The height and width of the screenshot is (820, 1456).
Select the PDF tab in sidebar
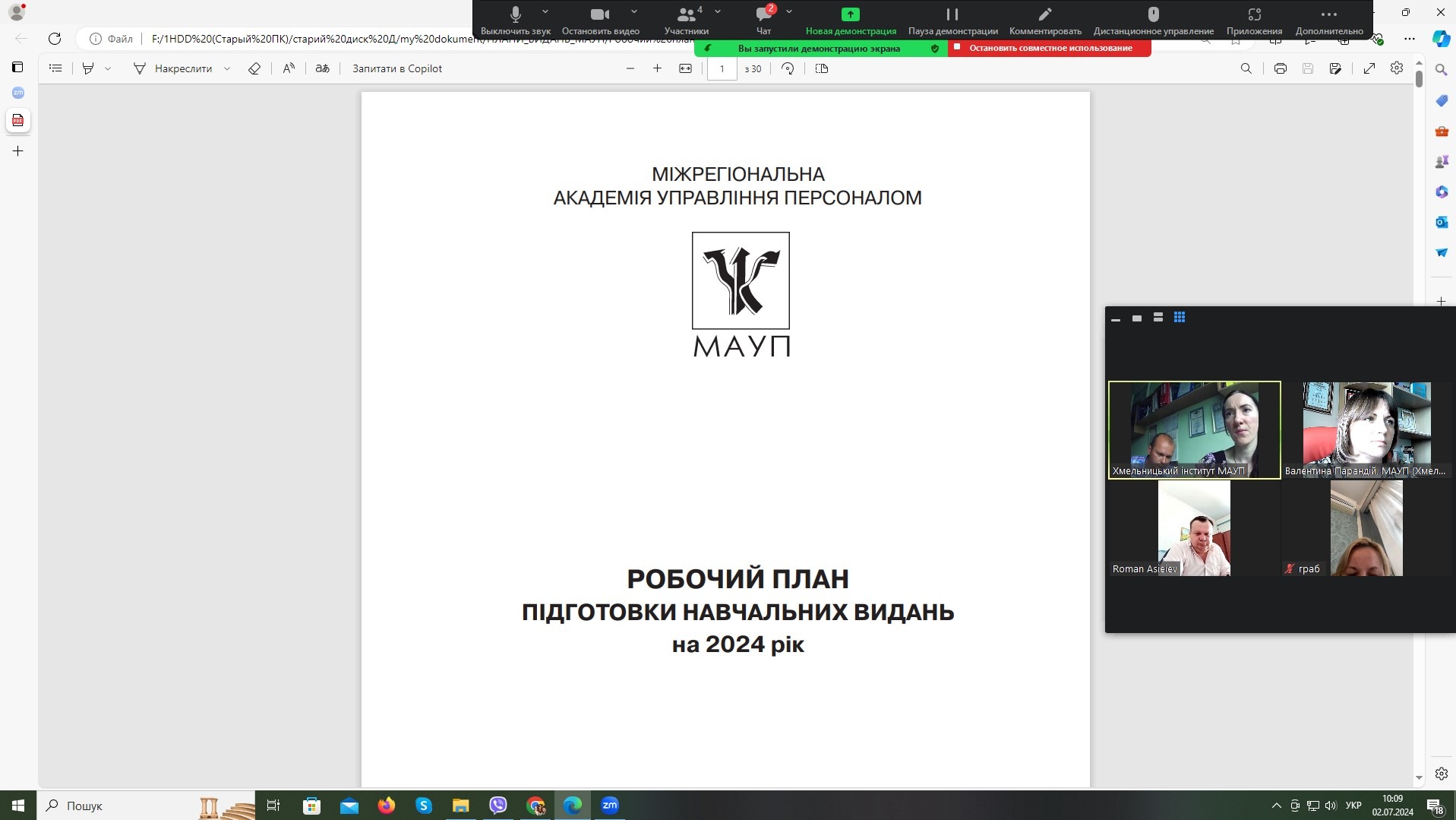click(x=18, y=120)
